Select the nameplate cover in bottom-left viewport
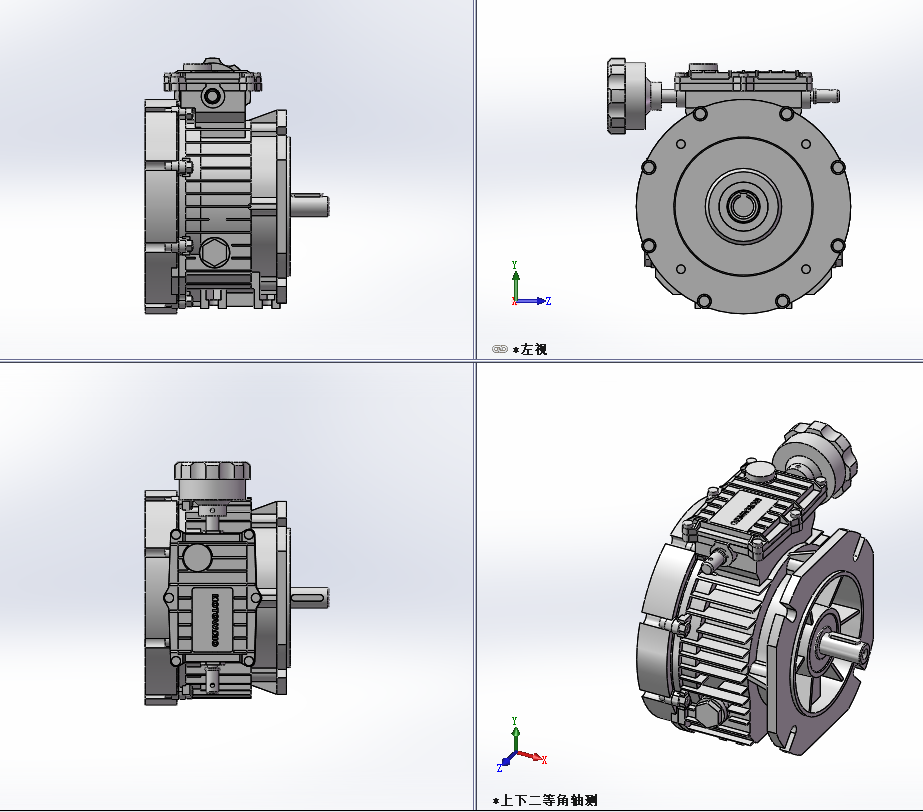Viewport: 923px width, 812px height. pos(214,619)
